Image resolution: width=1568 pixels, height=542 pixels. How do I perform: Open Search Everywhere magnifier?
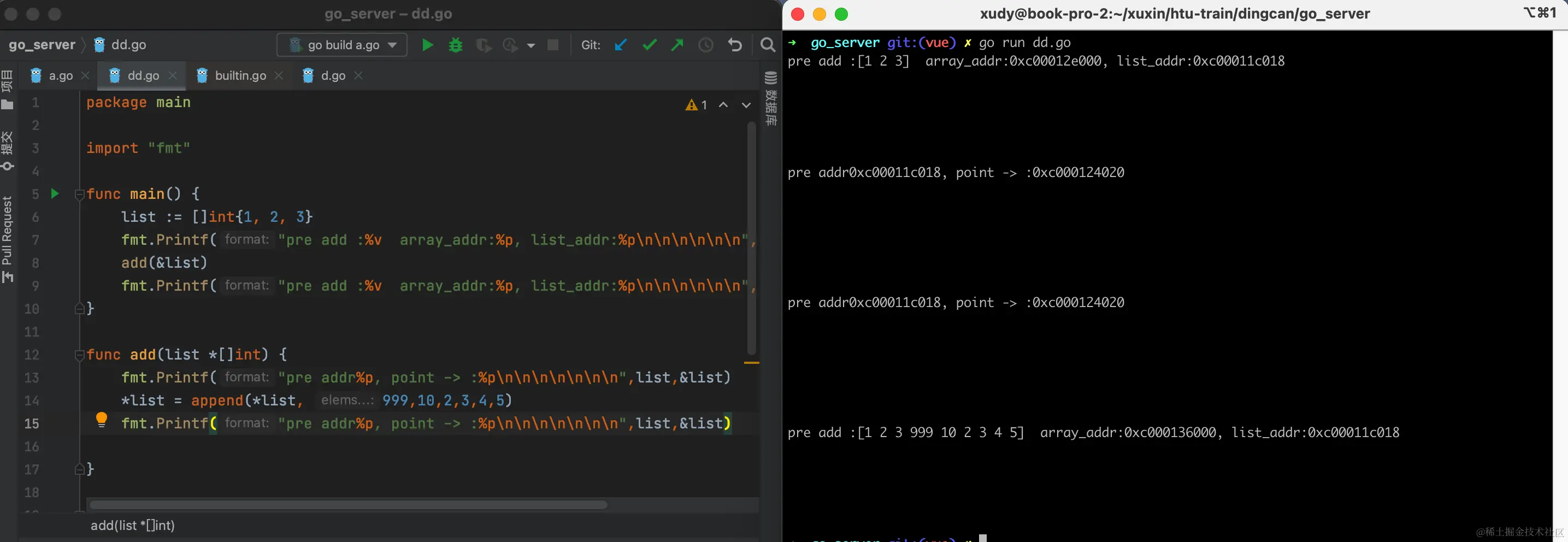[x=768, y=45]
